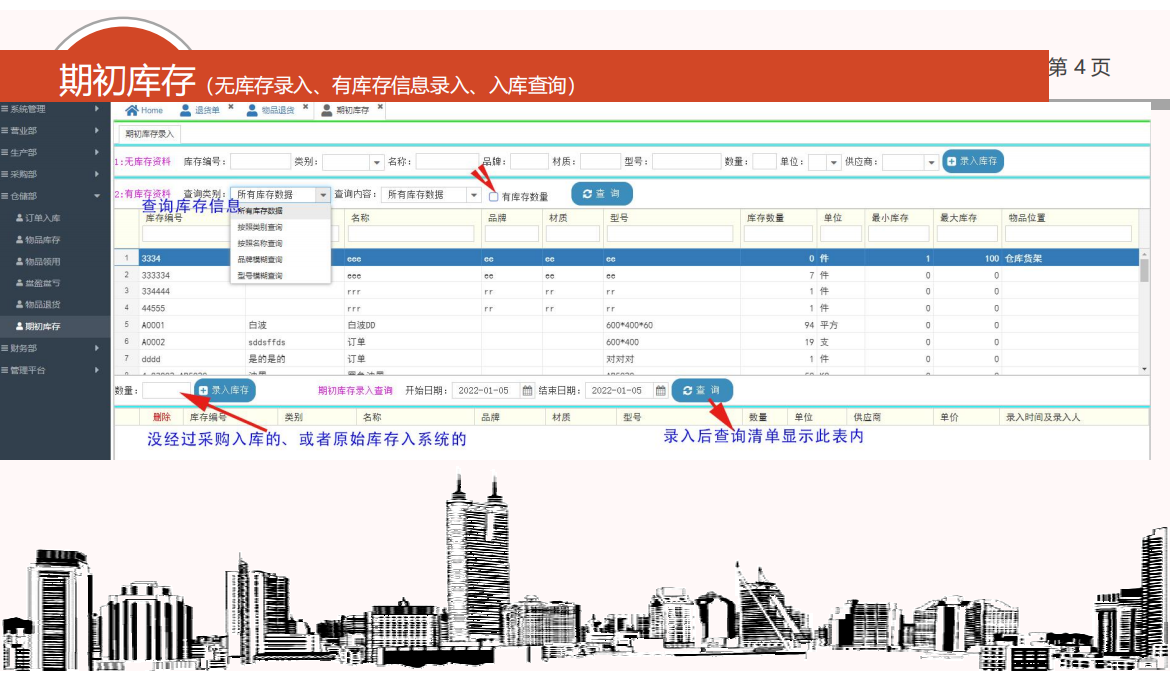
Task: Open the 查询类别 dropdown arrow
Action: click(323, 195)
